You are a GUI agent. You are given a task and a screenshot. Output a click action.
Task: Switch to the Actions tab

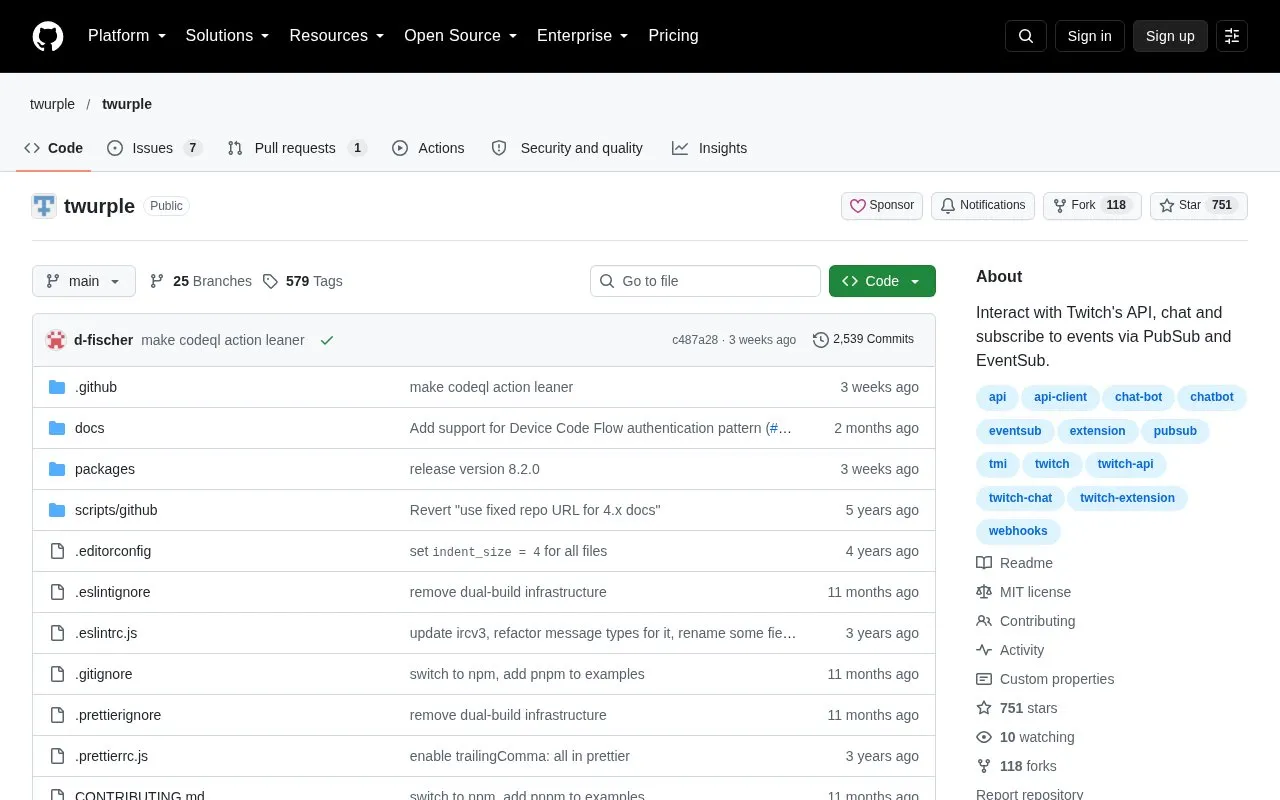(428, 148)
